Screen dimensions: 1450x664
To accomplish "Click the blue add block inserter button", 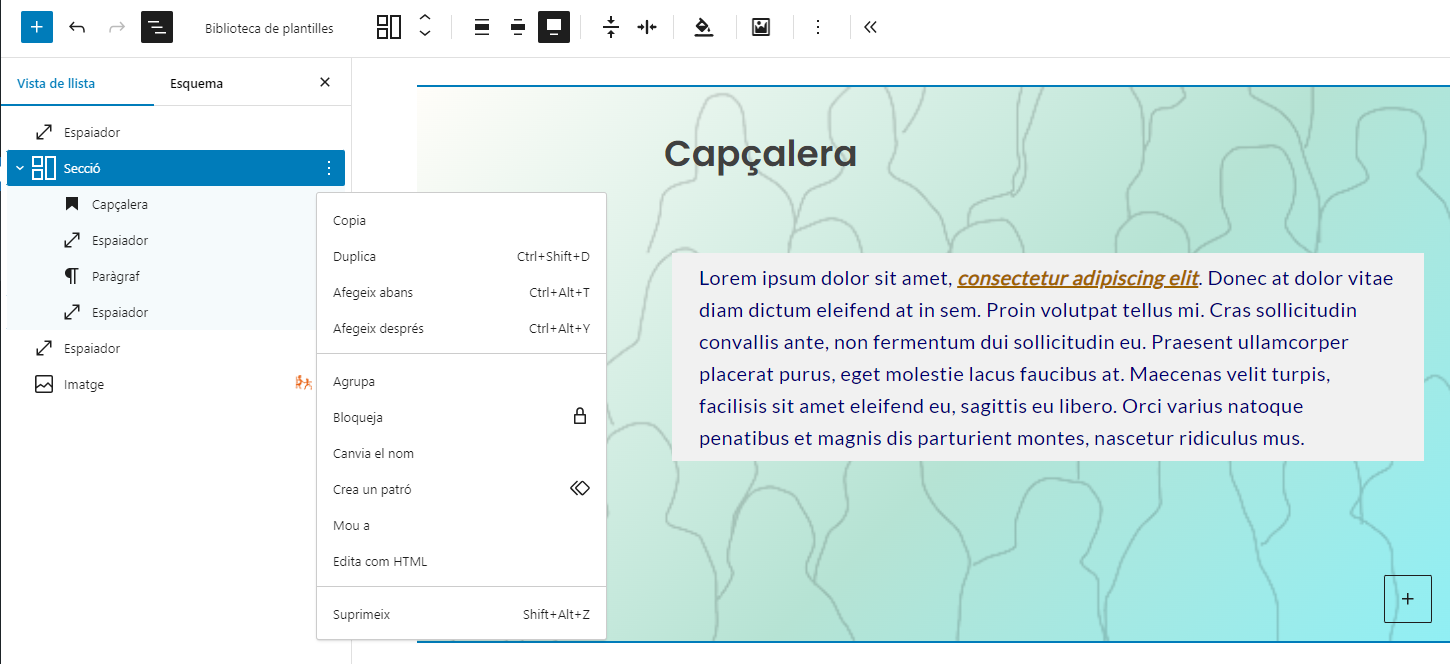I will click(x=37, y=27).
